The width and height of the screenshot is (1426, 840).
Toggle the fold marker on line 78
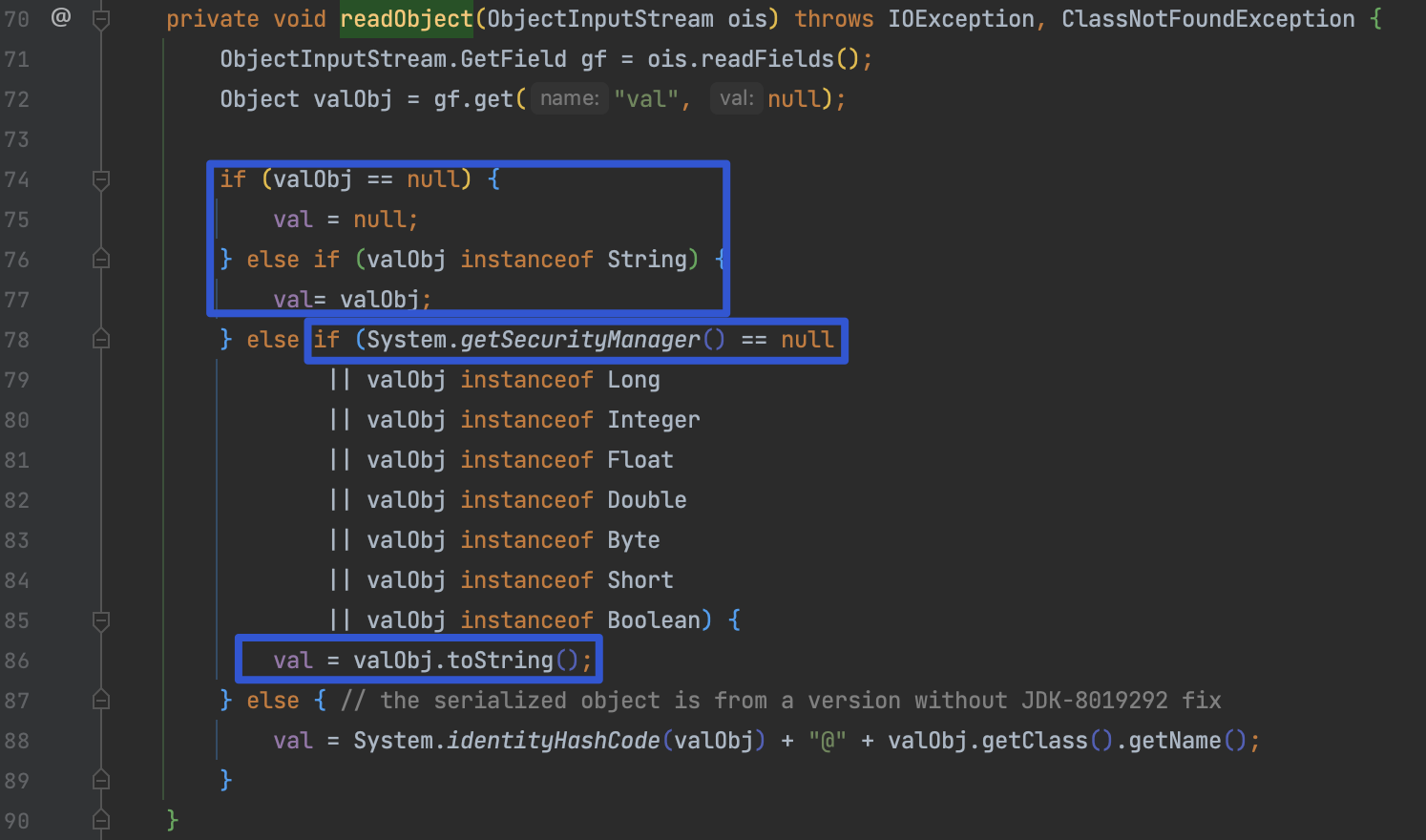click(101, 339)
